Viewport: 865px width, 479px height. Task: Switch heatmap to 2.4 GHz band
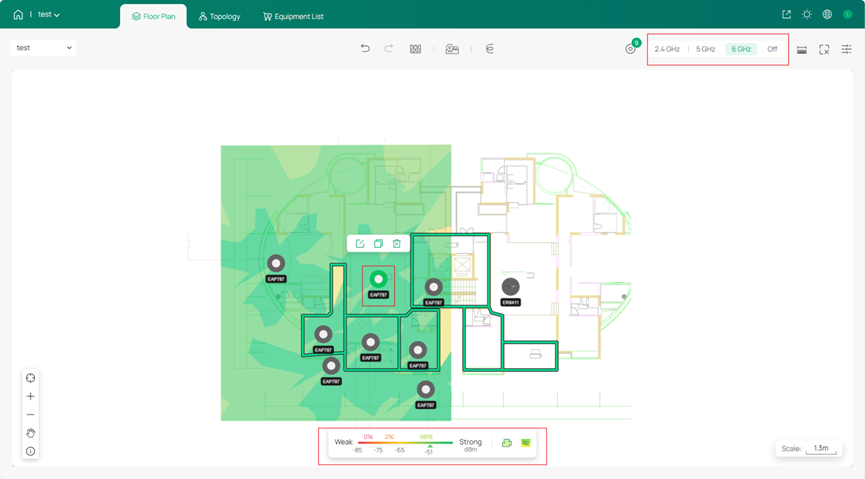tap(667, 49)
